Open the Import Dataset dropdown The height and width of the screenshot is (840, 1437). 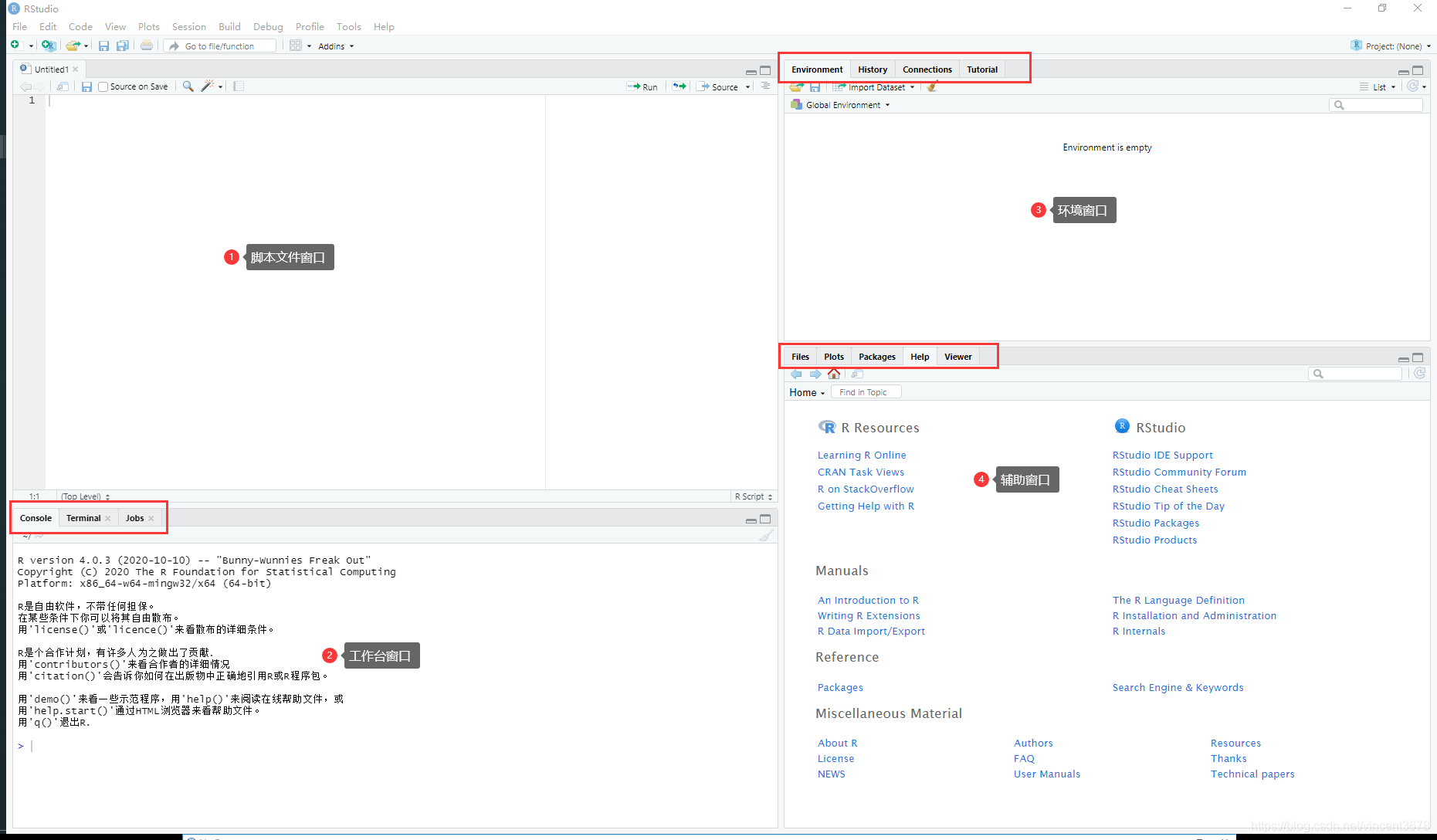[873, 87]
